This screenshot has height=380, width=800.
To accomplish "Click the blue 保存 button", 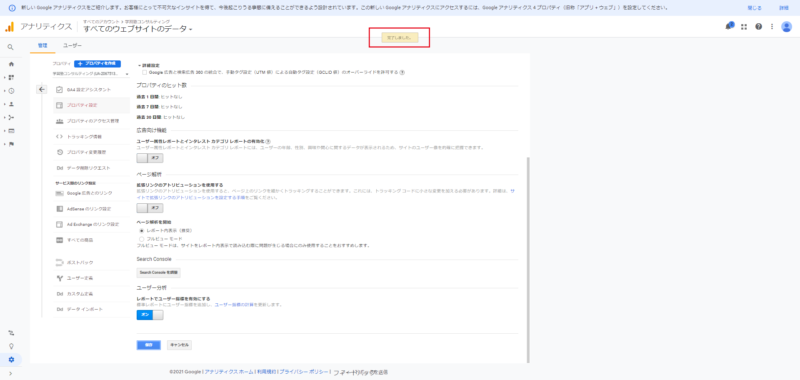I will click(148, 345).
